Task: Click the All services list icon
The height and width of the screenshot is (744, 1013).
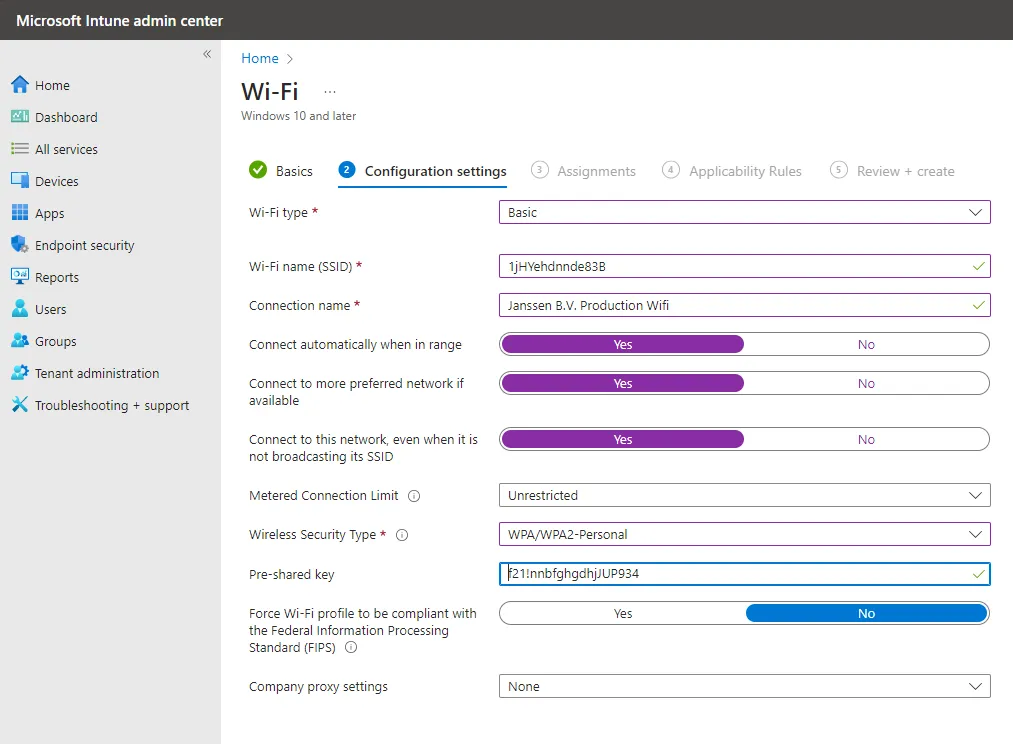Action: (x=20, y=149)
